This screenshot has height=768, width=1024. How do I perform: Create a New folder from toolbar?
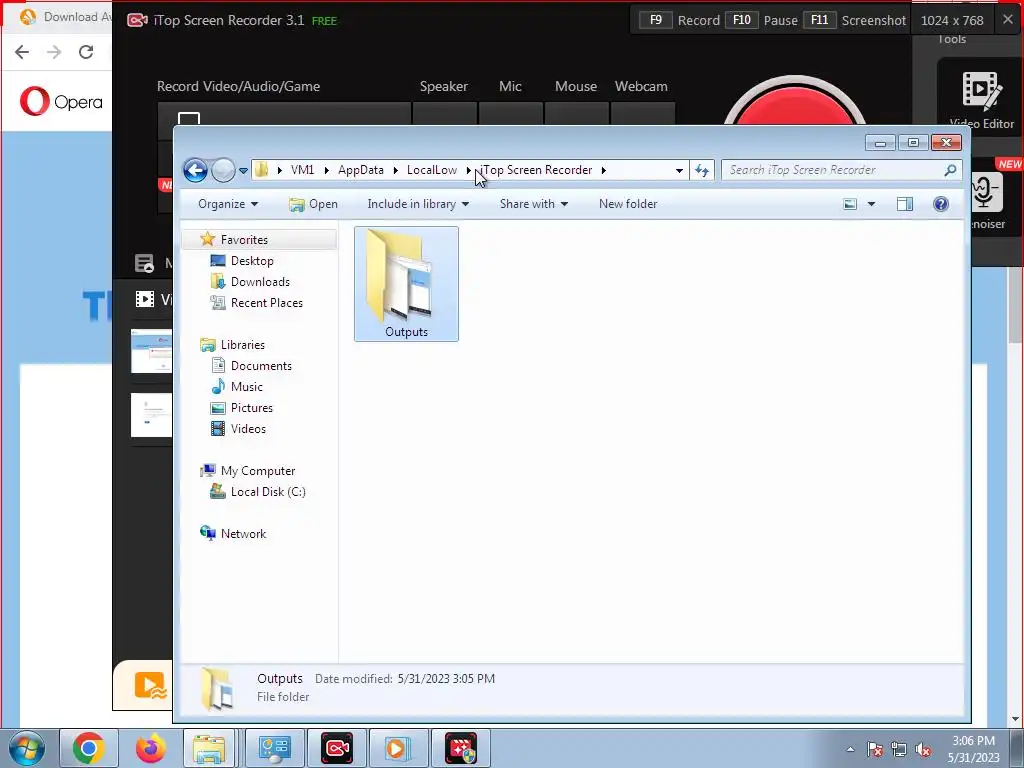click(x=628, y=204)
